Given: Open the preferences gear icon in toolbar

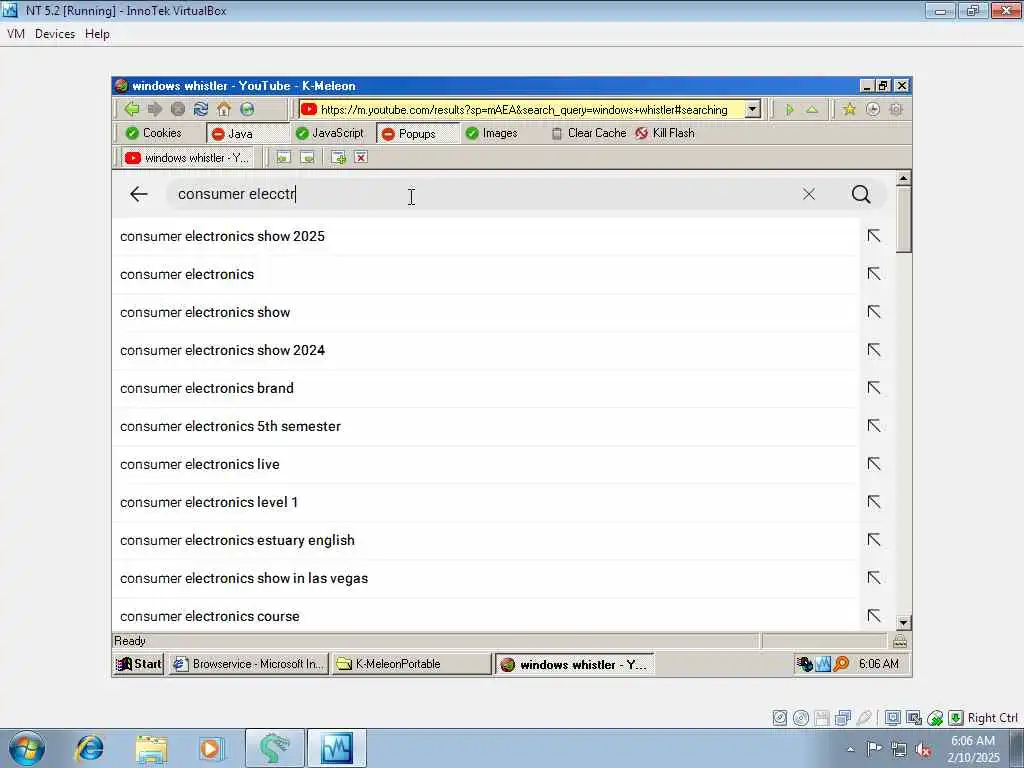Looking at the screenshot, I should coord(896,109).
